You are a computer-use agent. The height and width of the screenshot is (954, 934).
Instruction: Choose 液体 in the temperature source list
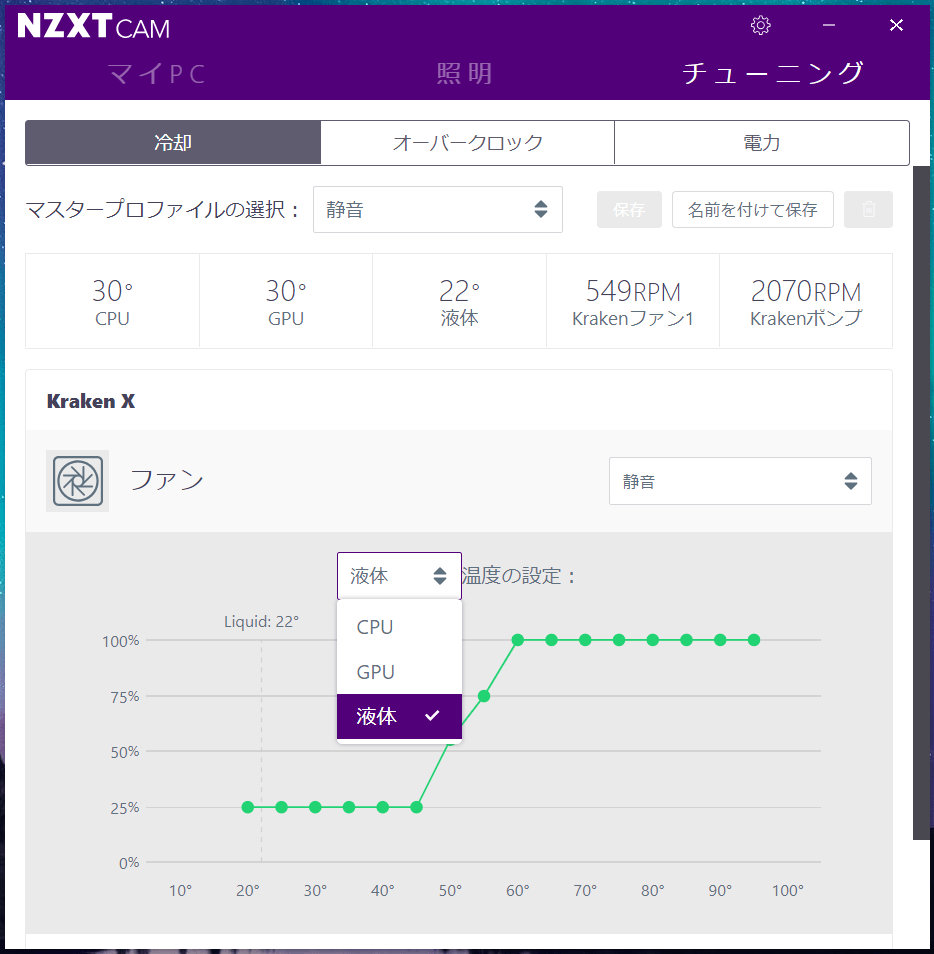click(399, 716)
